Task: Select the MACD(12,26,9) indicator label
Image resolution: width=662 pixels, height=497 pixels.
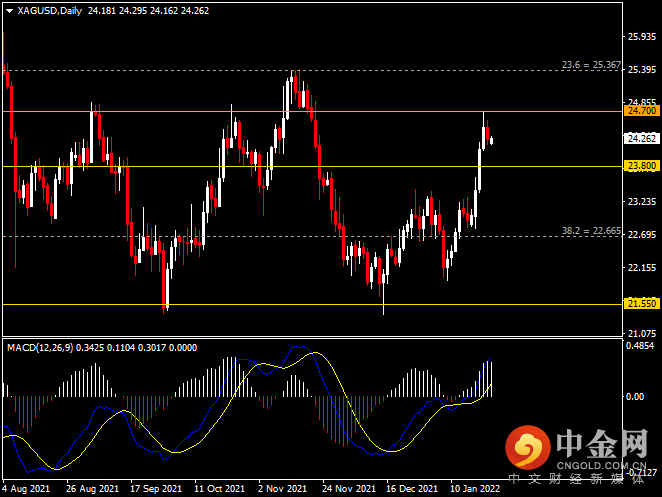Action: coord(40,348)
